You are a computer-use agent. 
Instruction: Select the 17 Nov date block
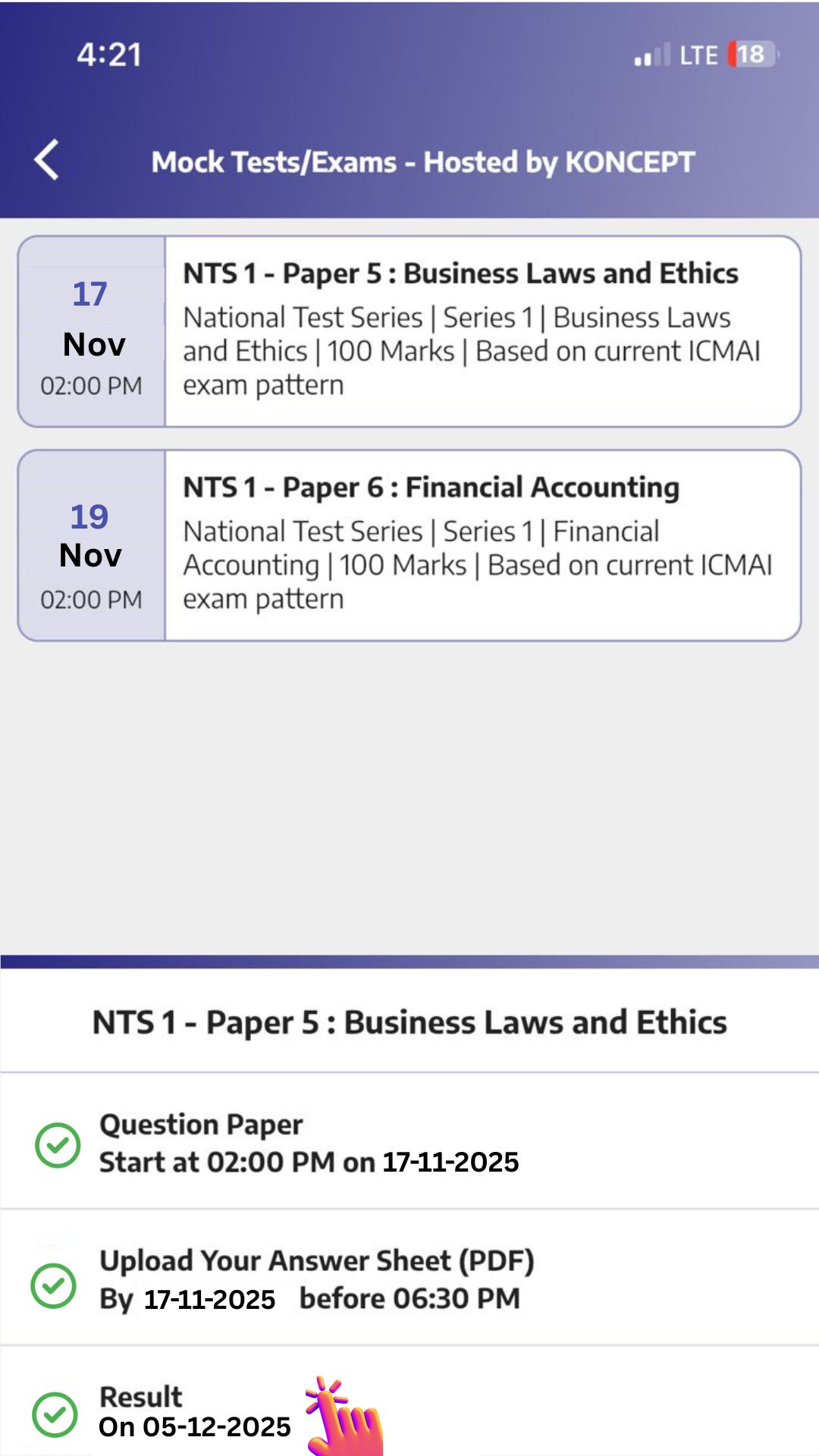point(91,332)
